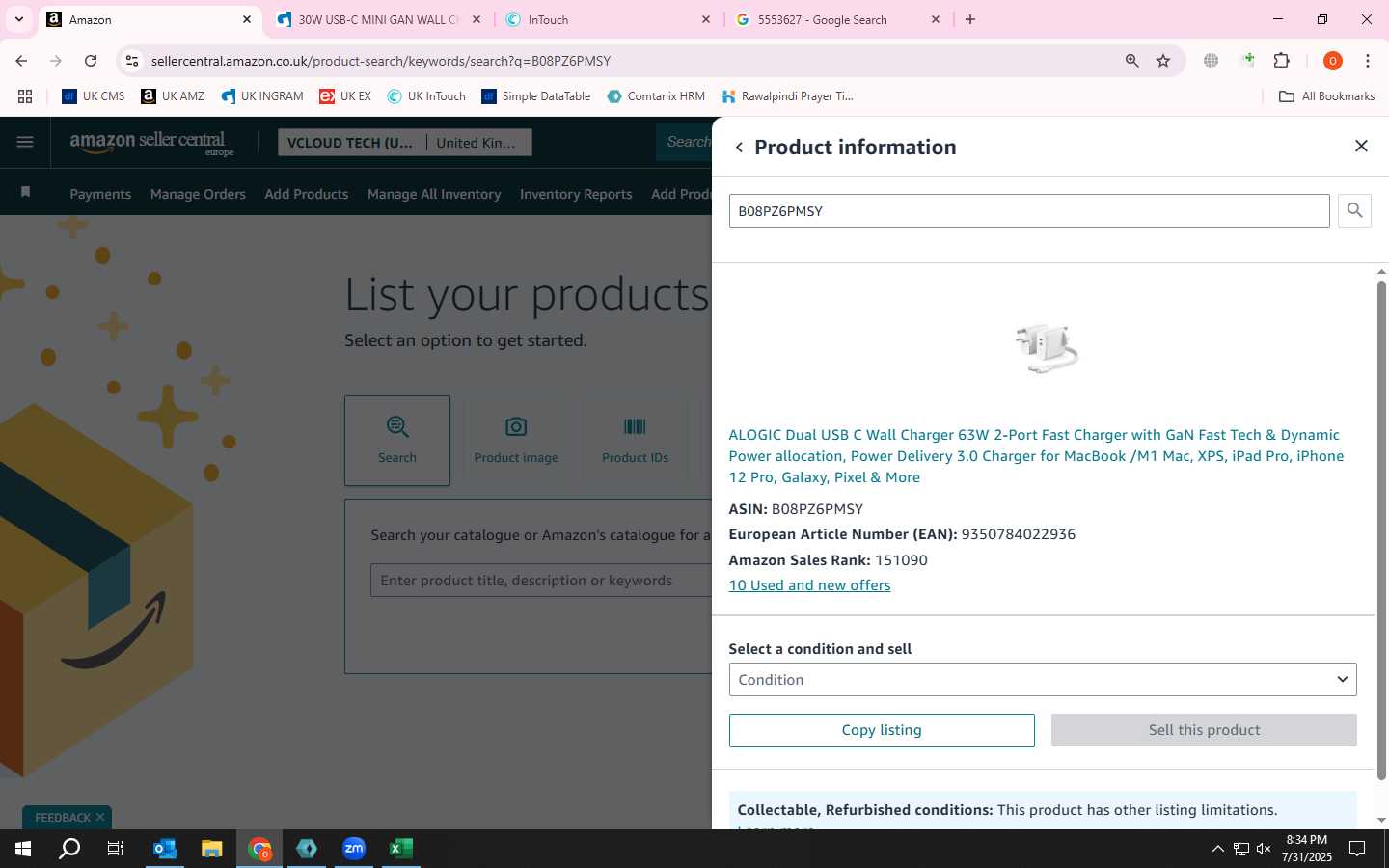
Task: Open the Extensions puzzle icon
Action: click(1281, 61)
